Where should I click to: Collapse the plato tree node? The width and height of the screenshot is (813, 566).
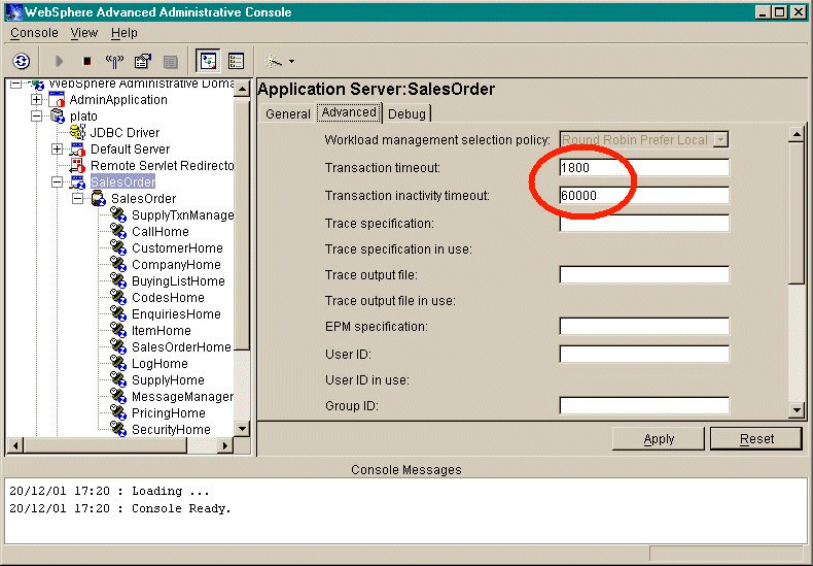pyautogui.click(x=36, y=116)
